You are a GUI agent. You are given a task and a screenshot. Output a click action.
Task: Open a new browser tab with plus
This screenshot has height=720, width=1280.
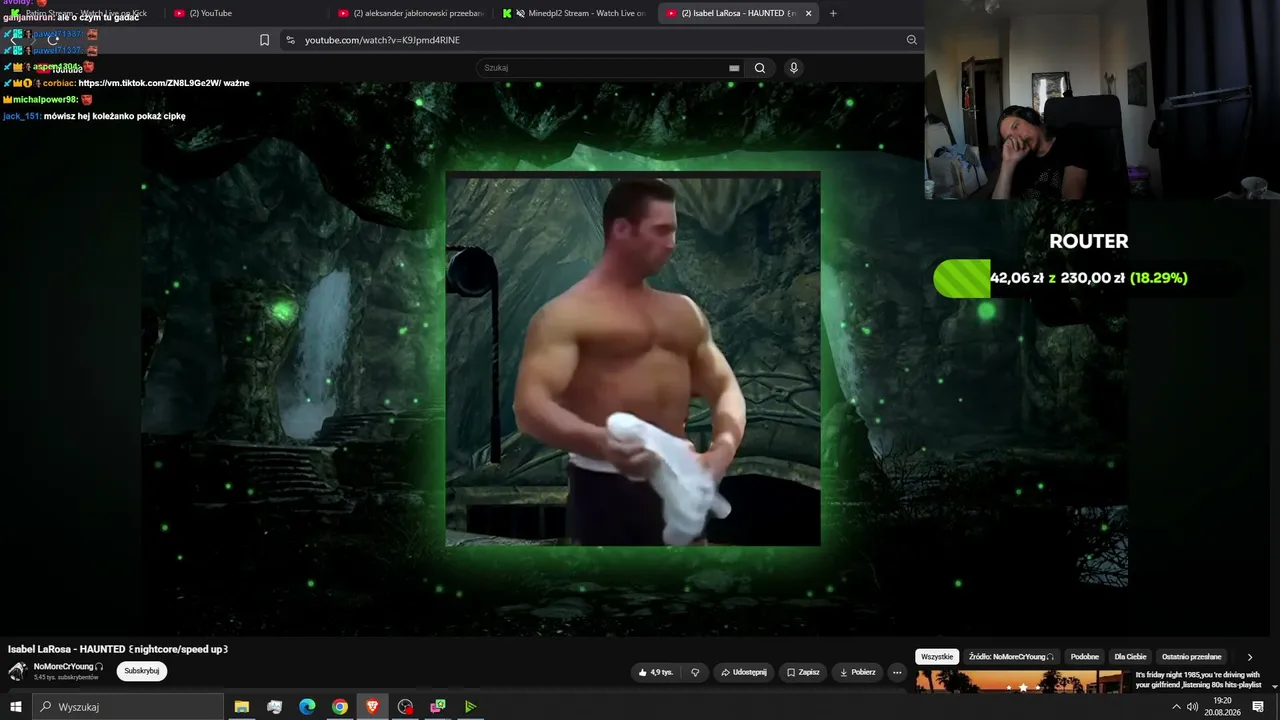point(833,13)
